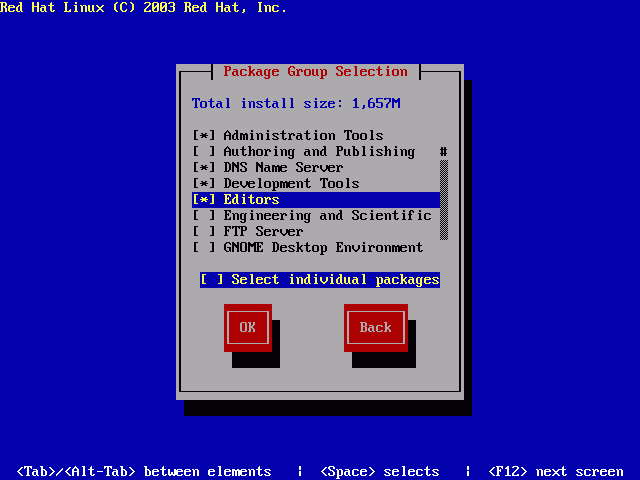Click the Red Hat Linux copyright header
Viewport: 640px width, 480px height.
143,7
